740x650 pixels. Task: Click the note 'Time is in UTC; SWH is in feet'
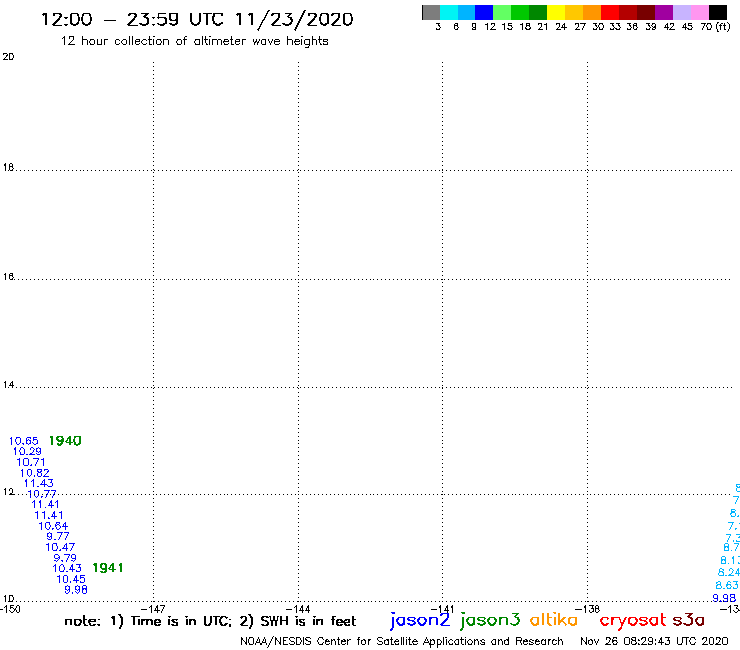point(210,621)
